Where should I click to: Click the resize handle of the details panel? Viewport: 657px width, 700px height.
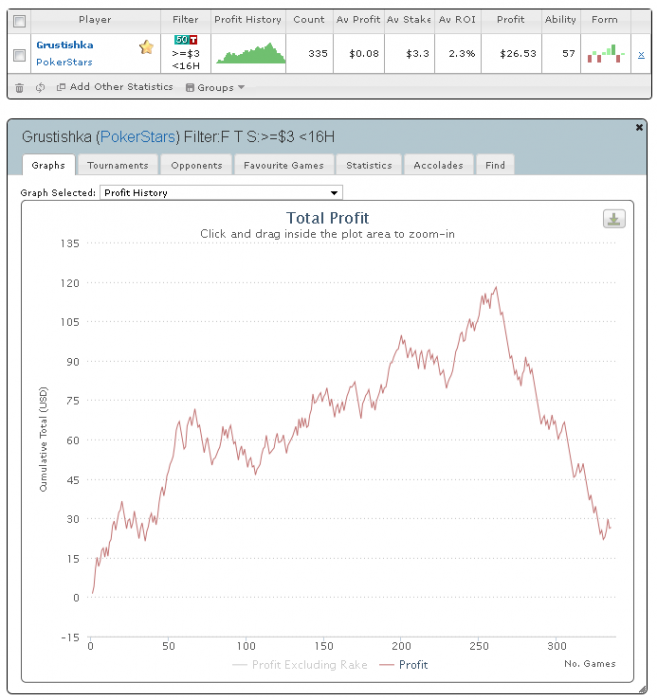click(643, 690)
